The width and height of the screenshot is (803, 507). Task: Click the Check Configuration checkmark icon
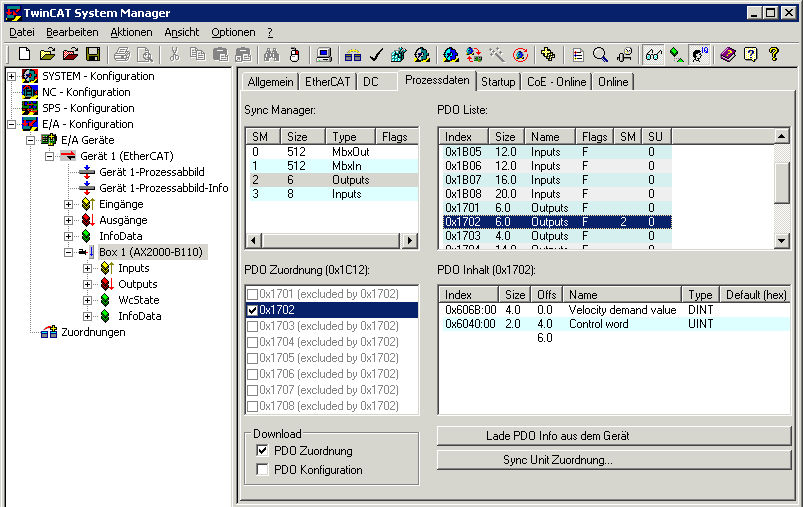coord(376,54)
